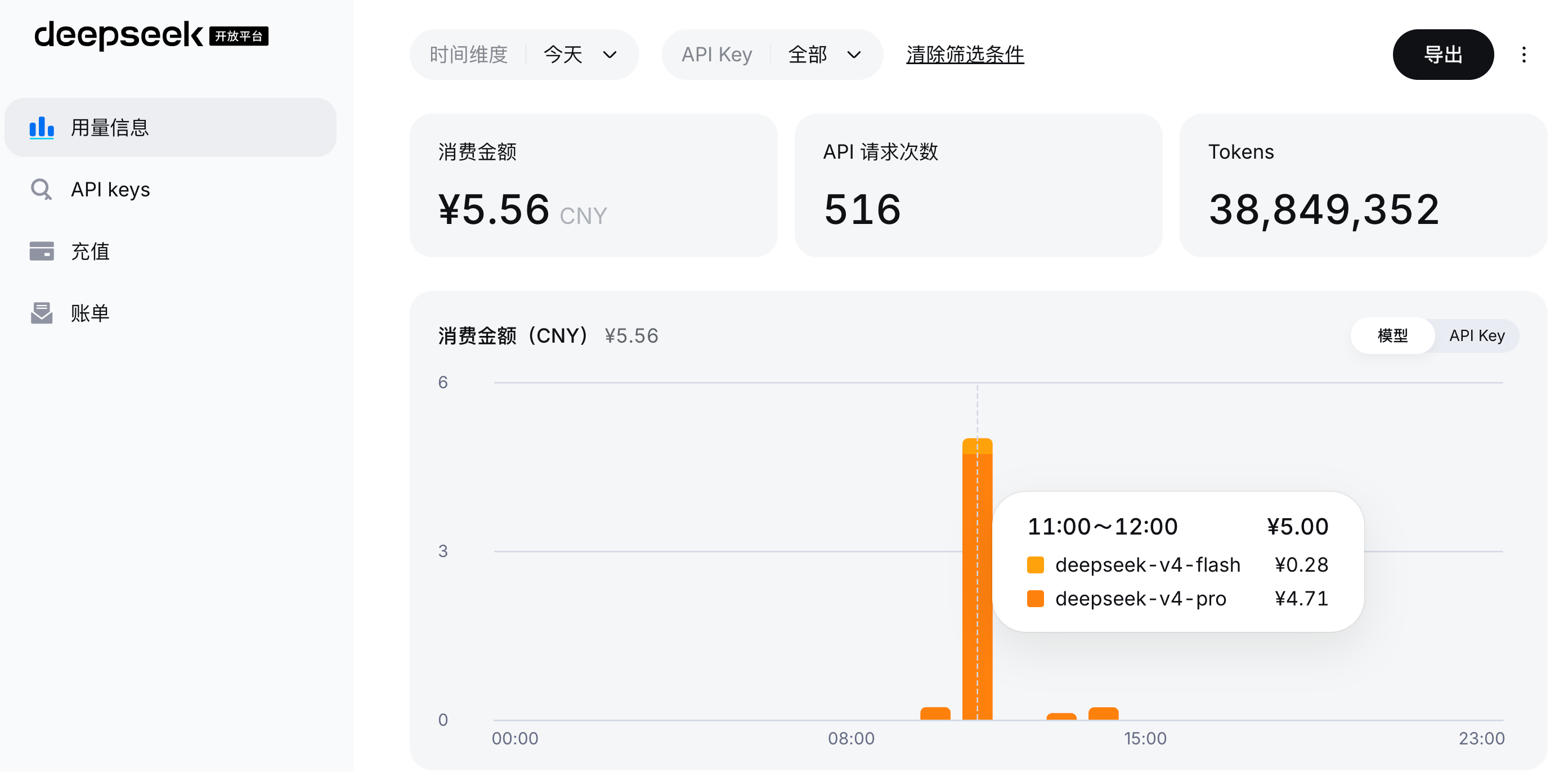Click the small bar nearest the 15:00 label
The width and height of the screenshot is (1568, 772).
(x=1103, y=713)
